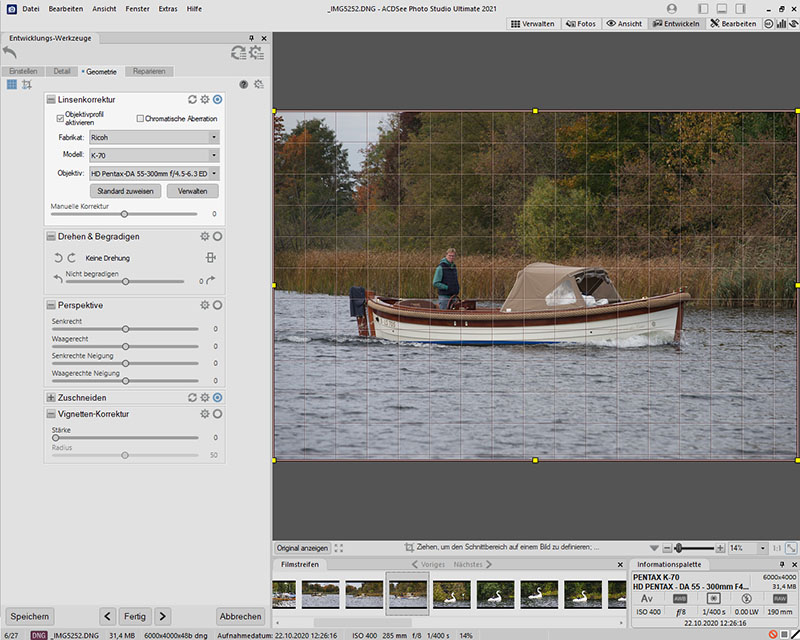This screenshot has width=800, height=640.
Task: Click the Standard zuweisen button
Action: point(125,190)
